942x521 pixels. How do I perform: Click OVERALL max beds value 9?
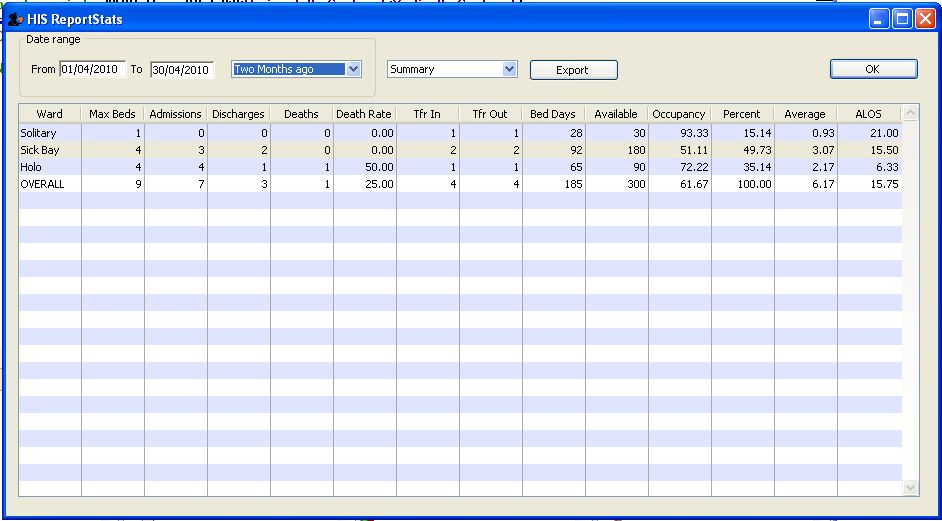click(x=139, y=184)
